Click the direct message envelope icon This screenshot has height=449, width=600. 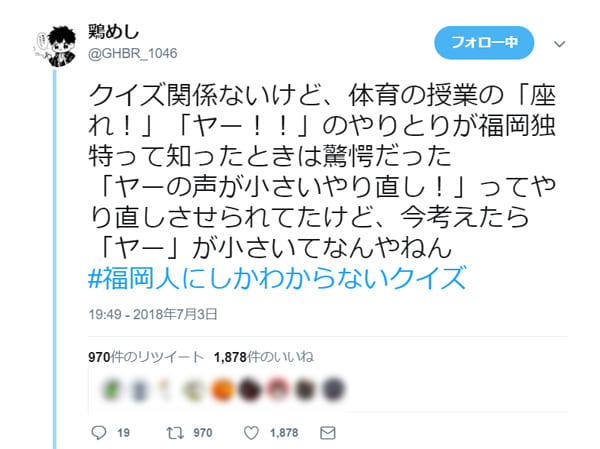click(x=328, y=433)
